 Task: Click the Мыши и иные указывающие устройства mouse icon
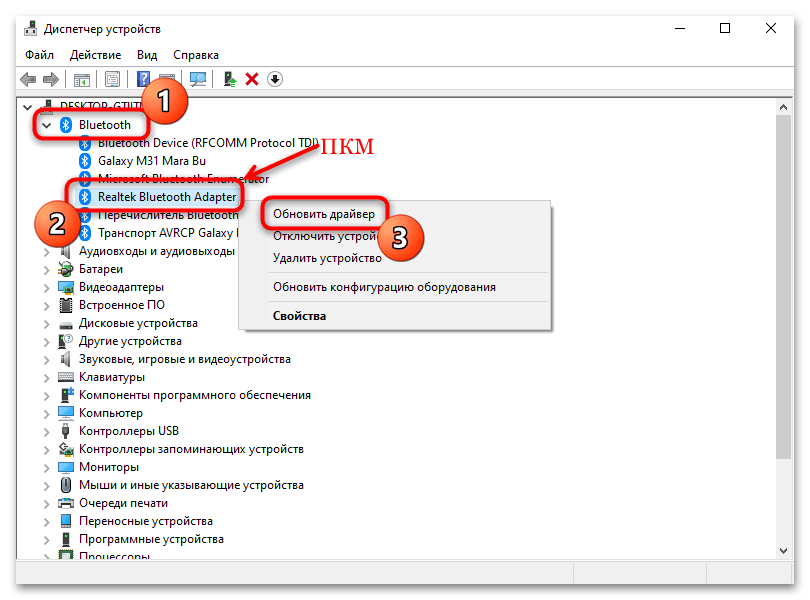click(66, 485)
